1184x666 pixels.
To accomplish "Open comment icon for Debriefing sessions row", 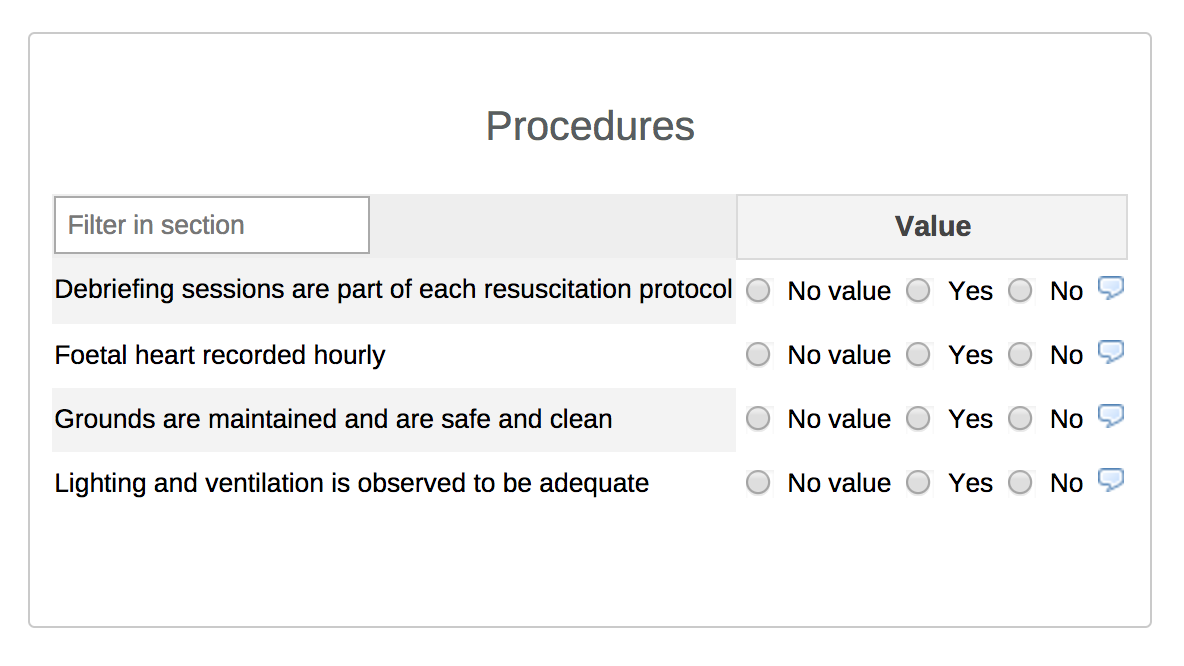I will (x=1110, y=289).
